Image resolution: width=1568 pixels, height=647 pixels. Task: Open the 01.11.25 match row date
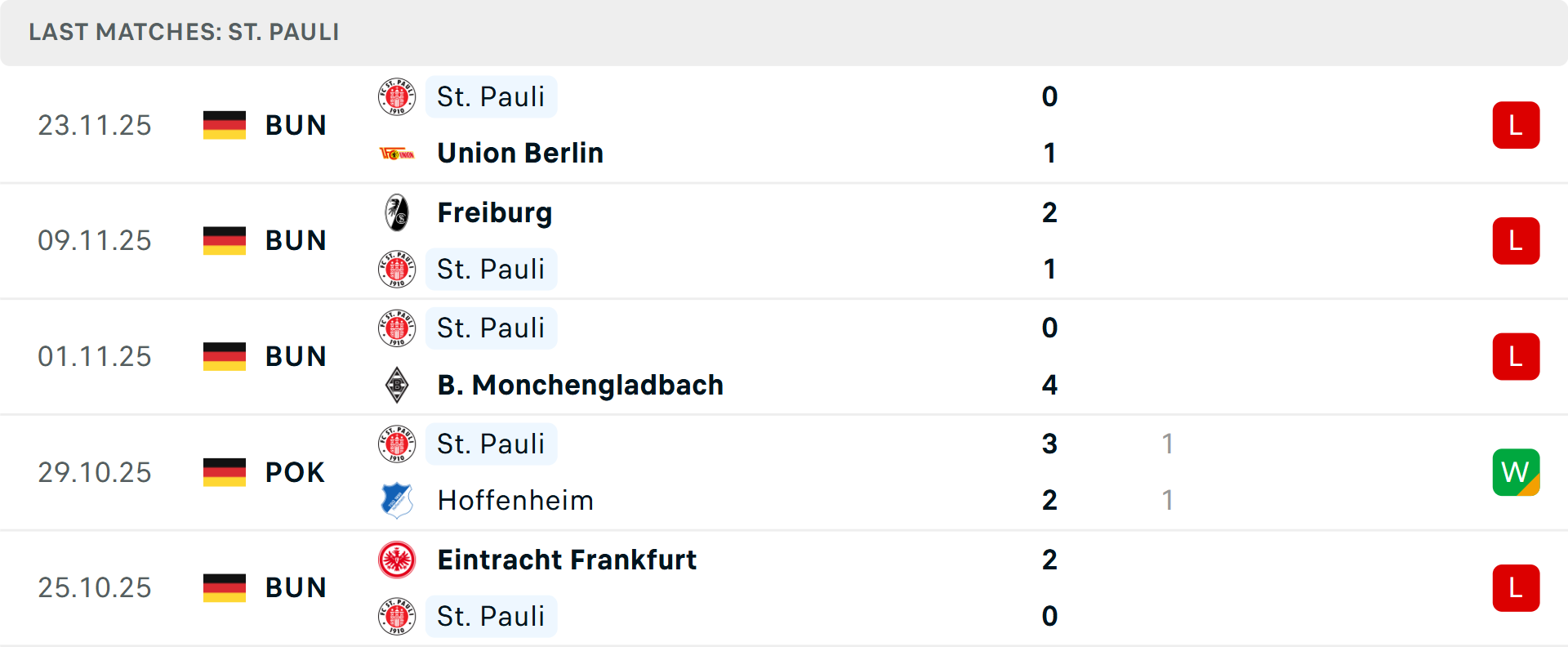95,357
